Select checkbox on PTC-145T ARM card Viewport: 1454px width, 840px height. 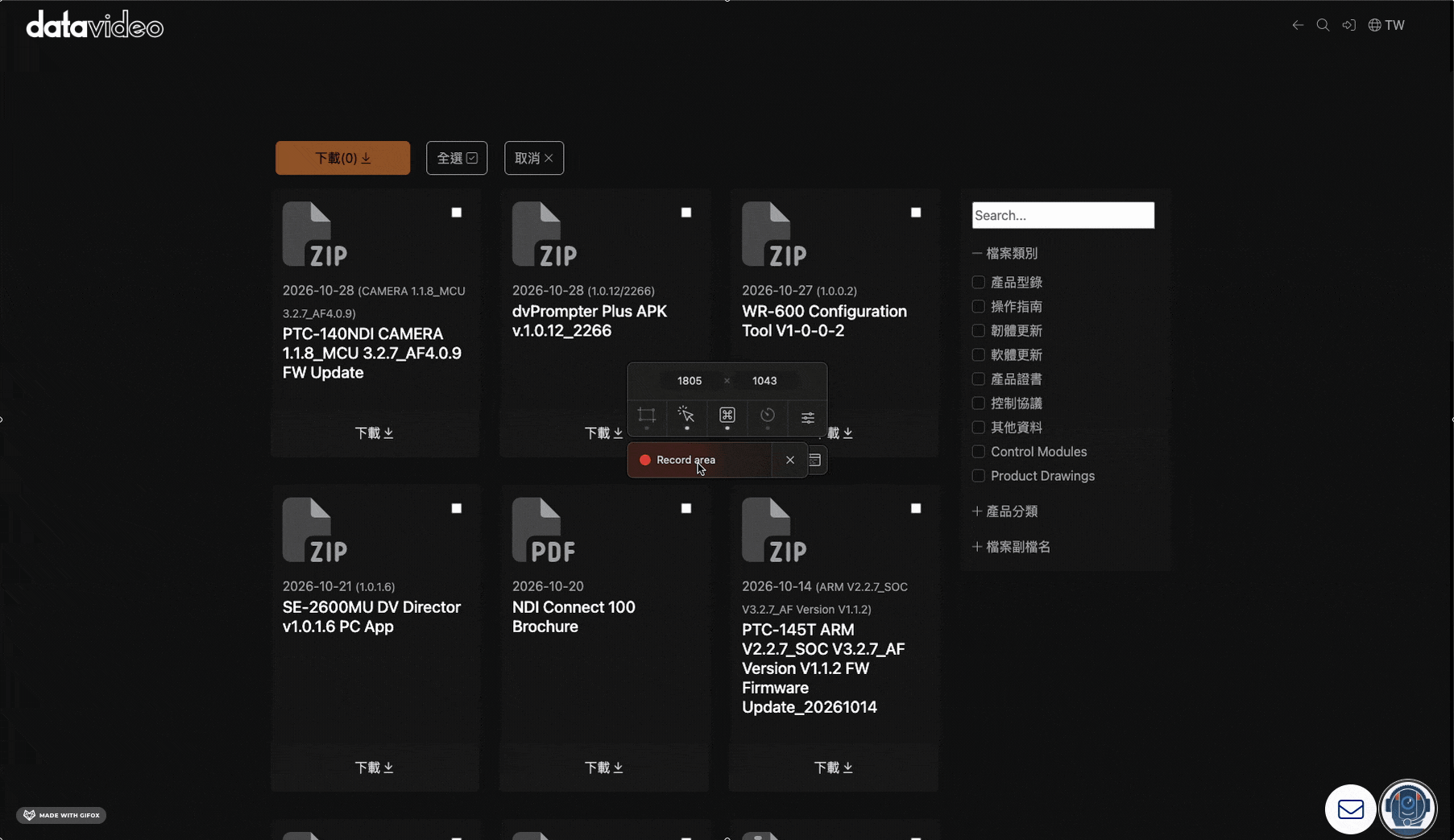tap(916, 508)
